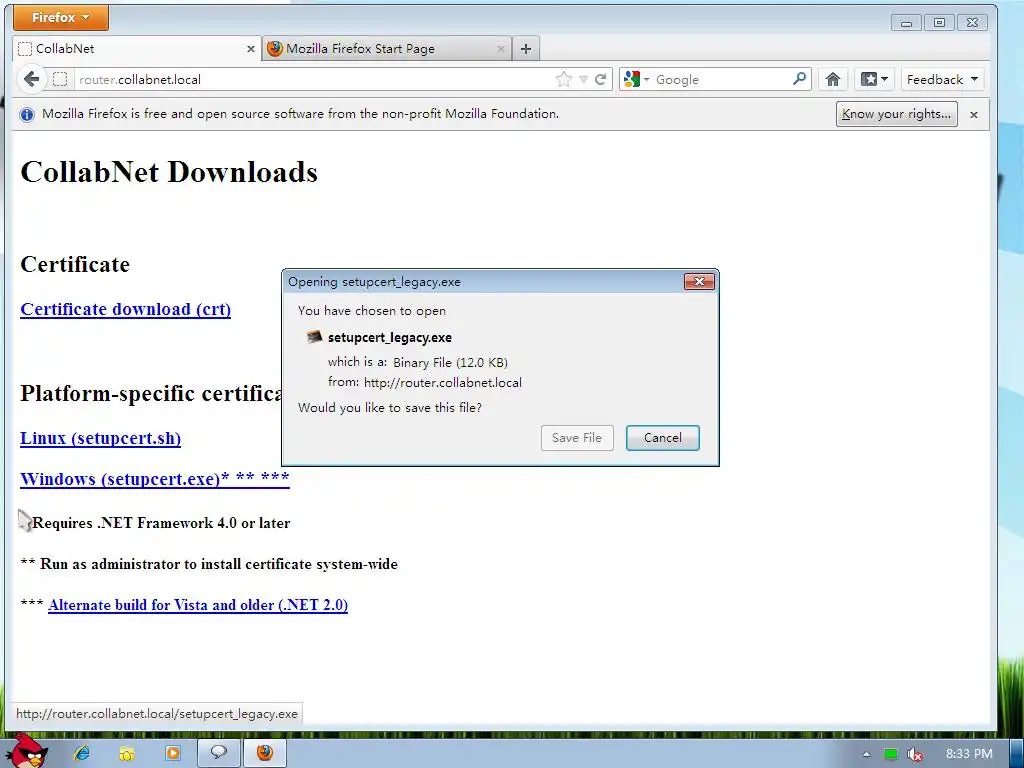
Task: Cancel the setupcert_legacy.exe download
Action: [663, 438]
